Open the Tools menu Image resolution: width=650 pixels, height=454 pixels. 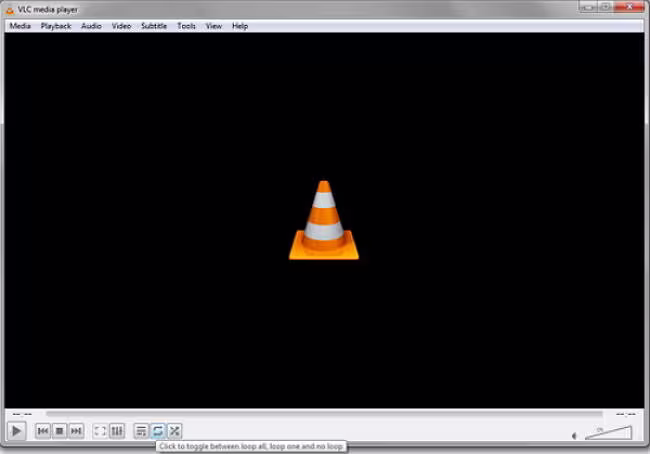(186, 26)
